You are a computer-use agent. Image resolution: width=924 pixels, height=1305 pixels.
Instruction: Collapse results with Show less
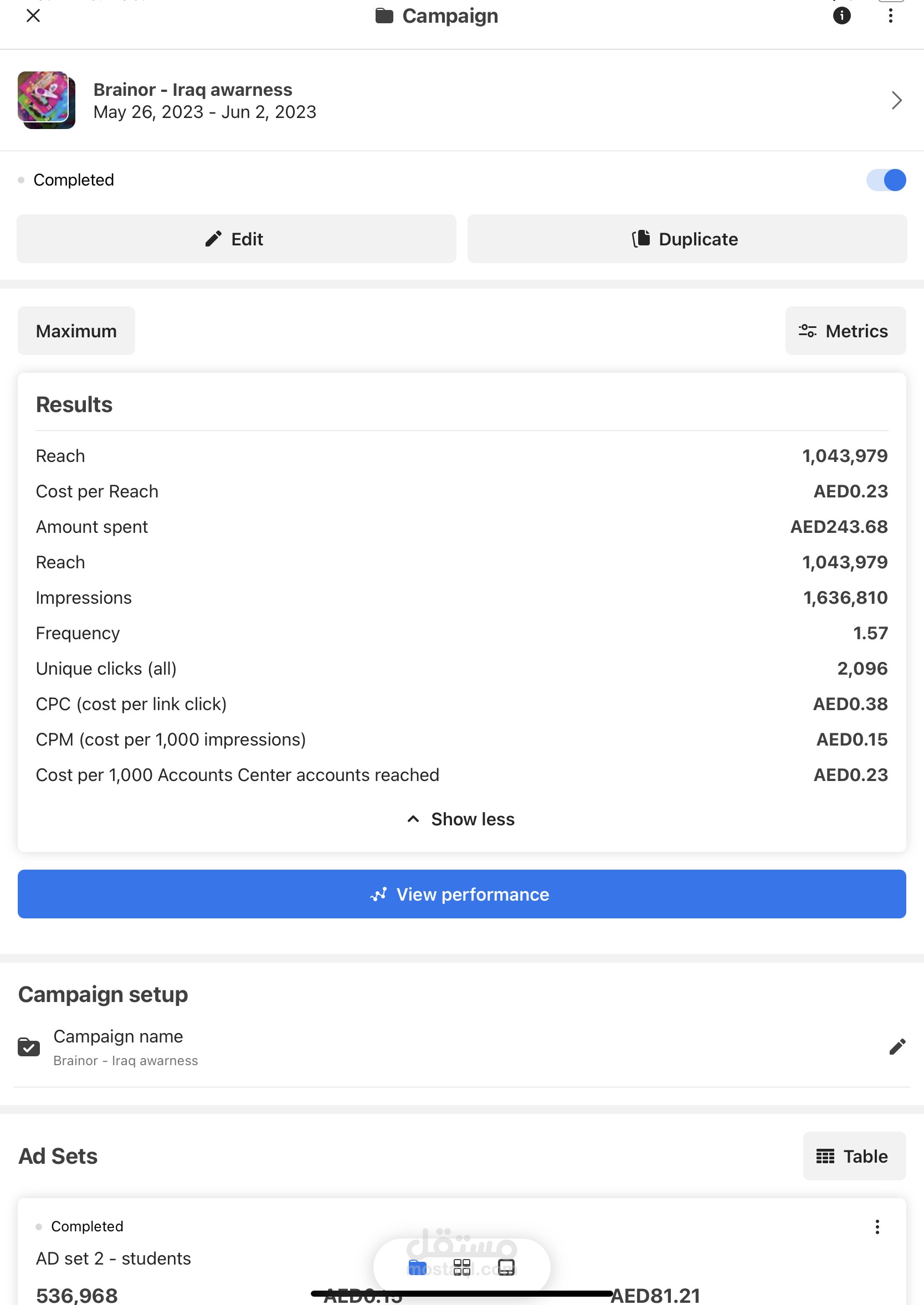click(461, 819)
